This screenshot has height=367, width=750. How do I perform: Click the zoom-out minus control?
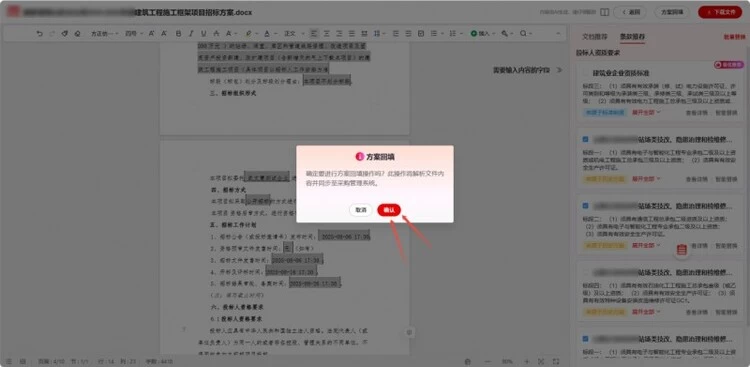pyautogui.click(x=487, y=361)
